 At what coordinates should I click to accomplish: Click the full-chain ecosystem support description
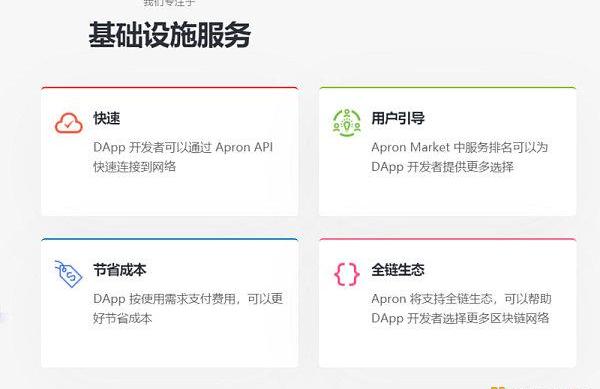pos(461,308)
